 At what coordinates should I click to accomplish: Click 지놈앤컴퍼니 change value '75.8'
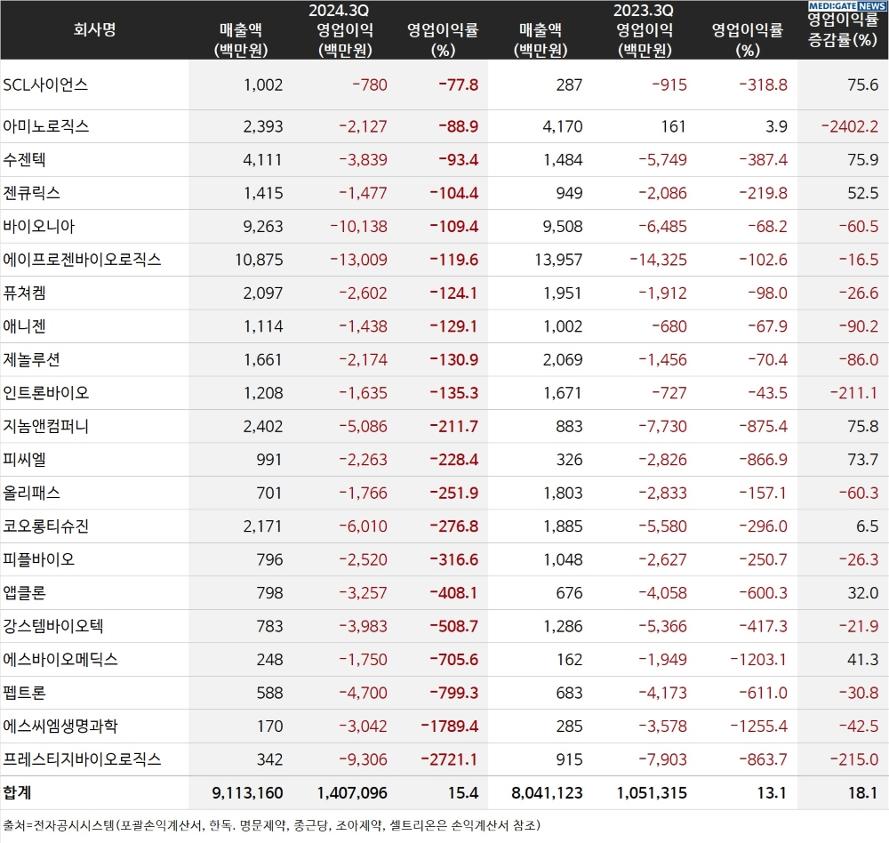(x=863, y=426)
